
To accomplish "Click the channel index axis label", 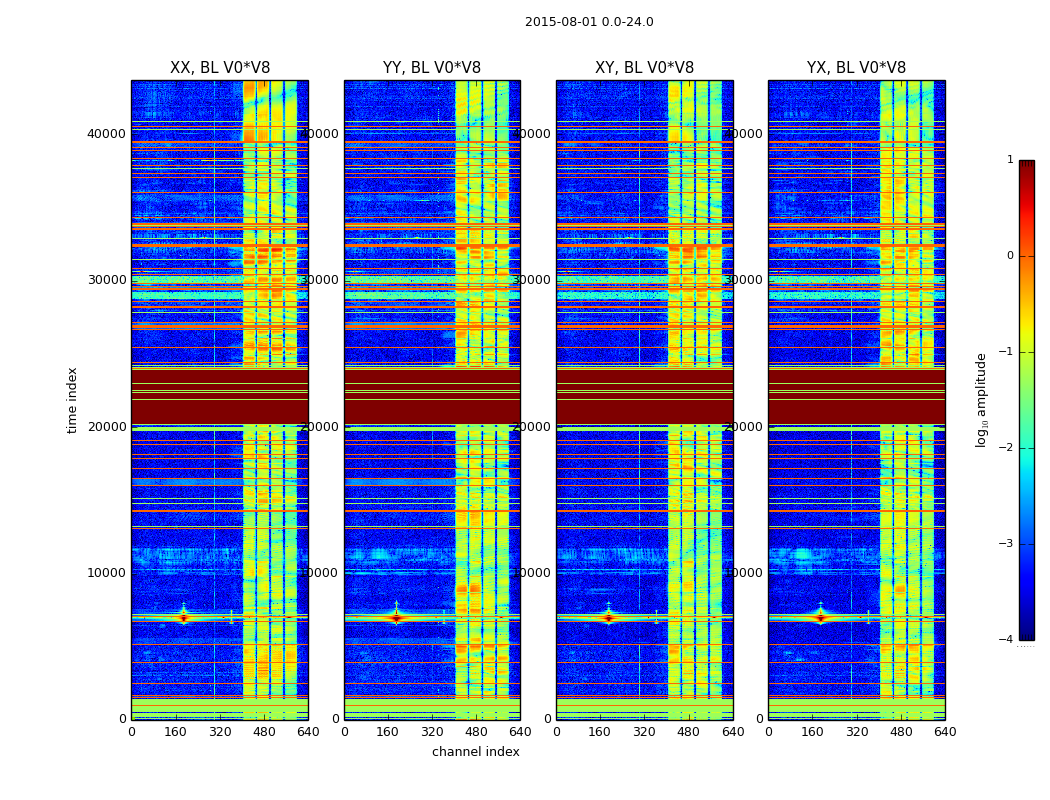I will coord(475,752).
